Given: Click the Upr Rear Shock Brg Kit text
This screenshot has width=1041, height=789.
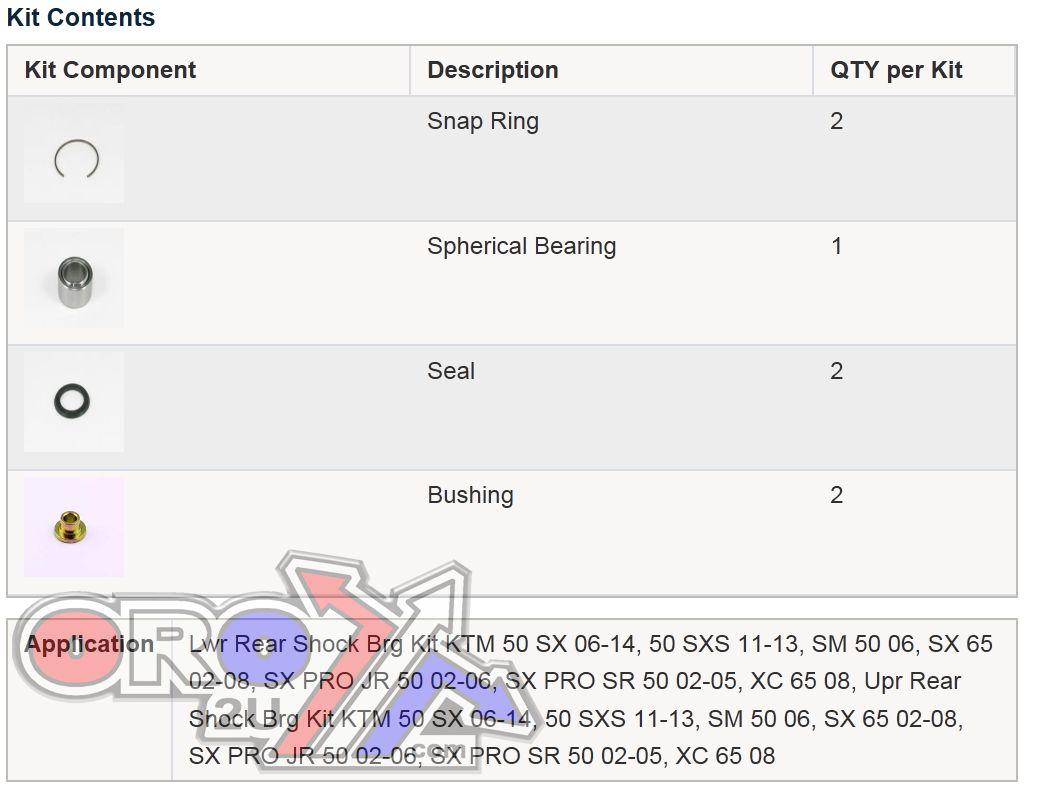Looking at the screenshot, I should [x=912, y=682].
